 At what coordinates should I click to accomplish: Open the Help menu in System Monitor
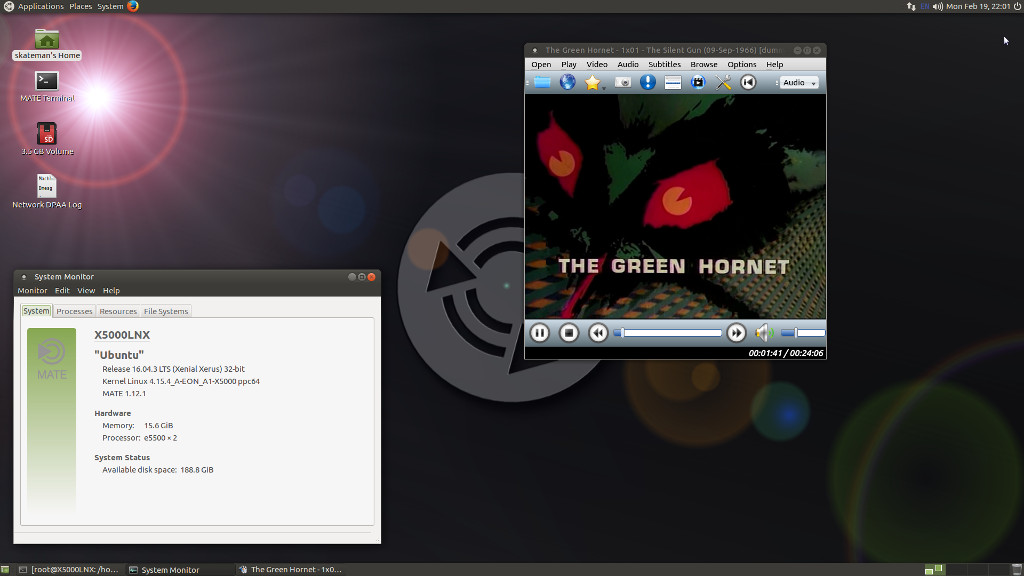tap(111, 291)
